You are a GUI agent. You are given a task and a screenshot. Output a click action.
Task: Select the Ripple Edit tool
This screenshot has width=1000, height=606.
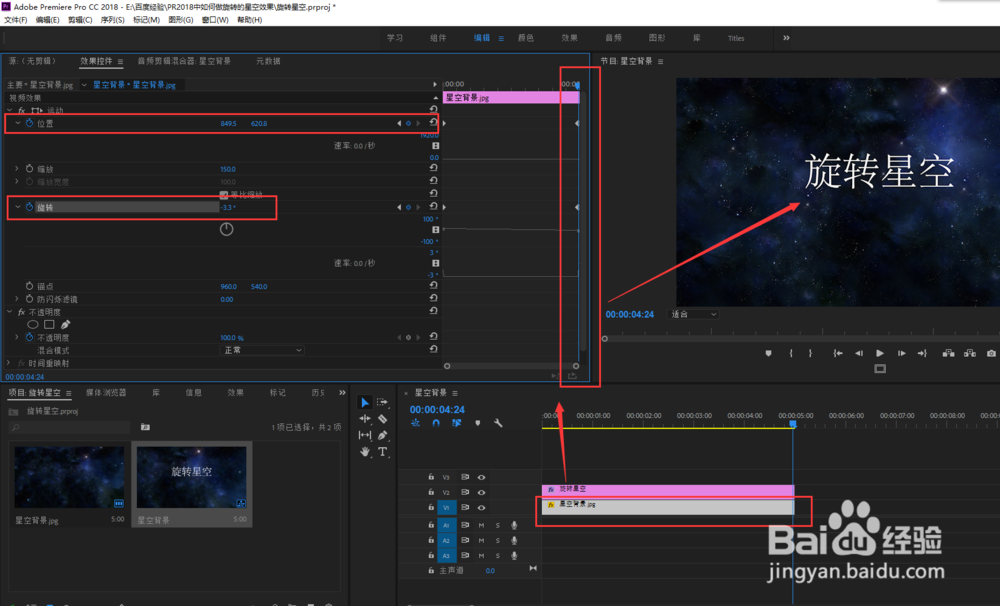365,419
